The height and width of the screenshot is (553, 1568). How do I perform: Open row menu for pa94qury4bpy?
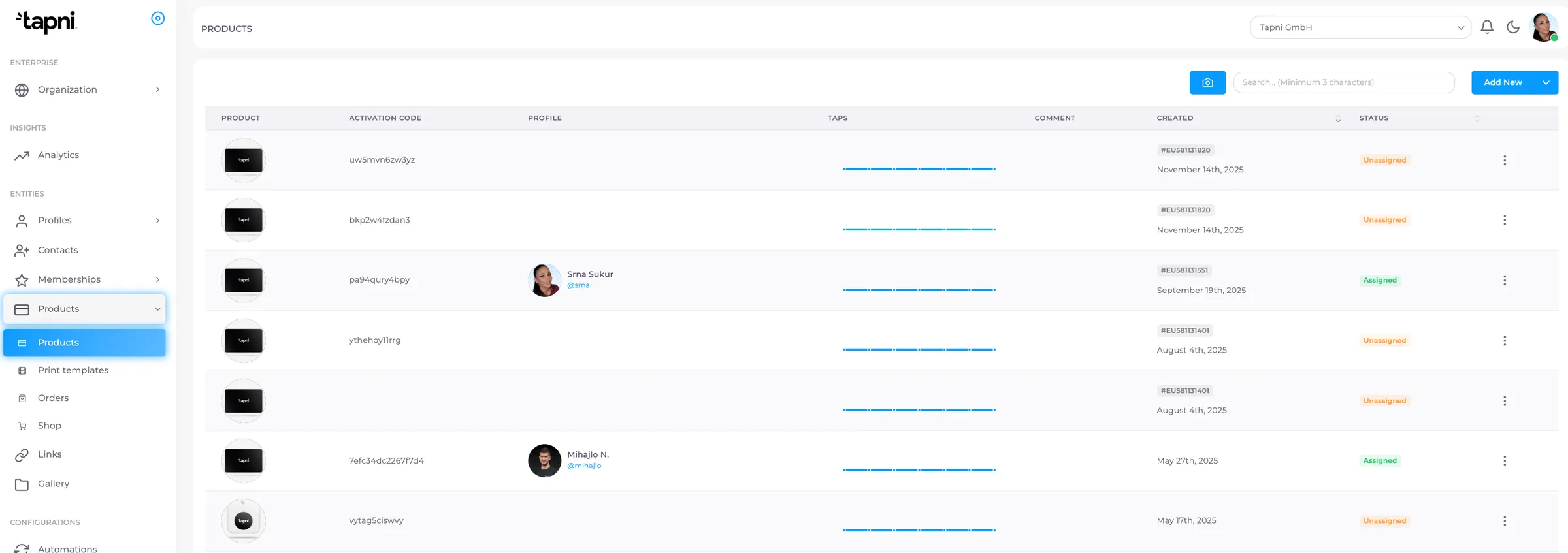tap(1504, 280)
